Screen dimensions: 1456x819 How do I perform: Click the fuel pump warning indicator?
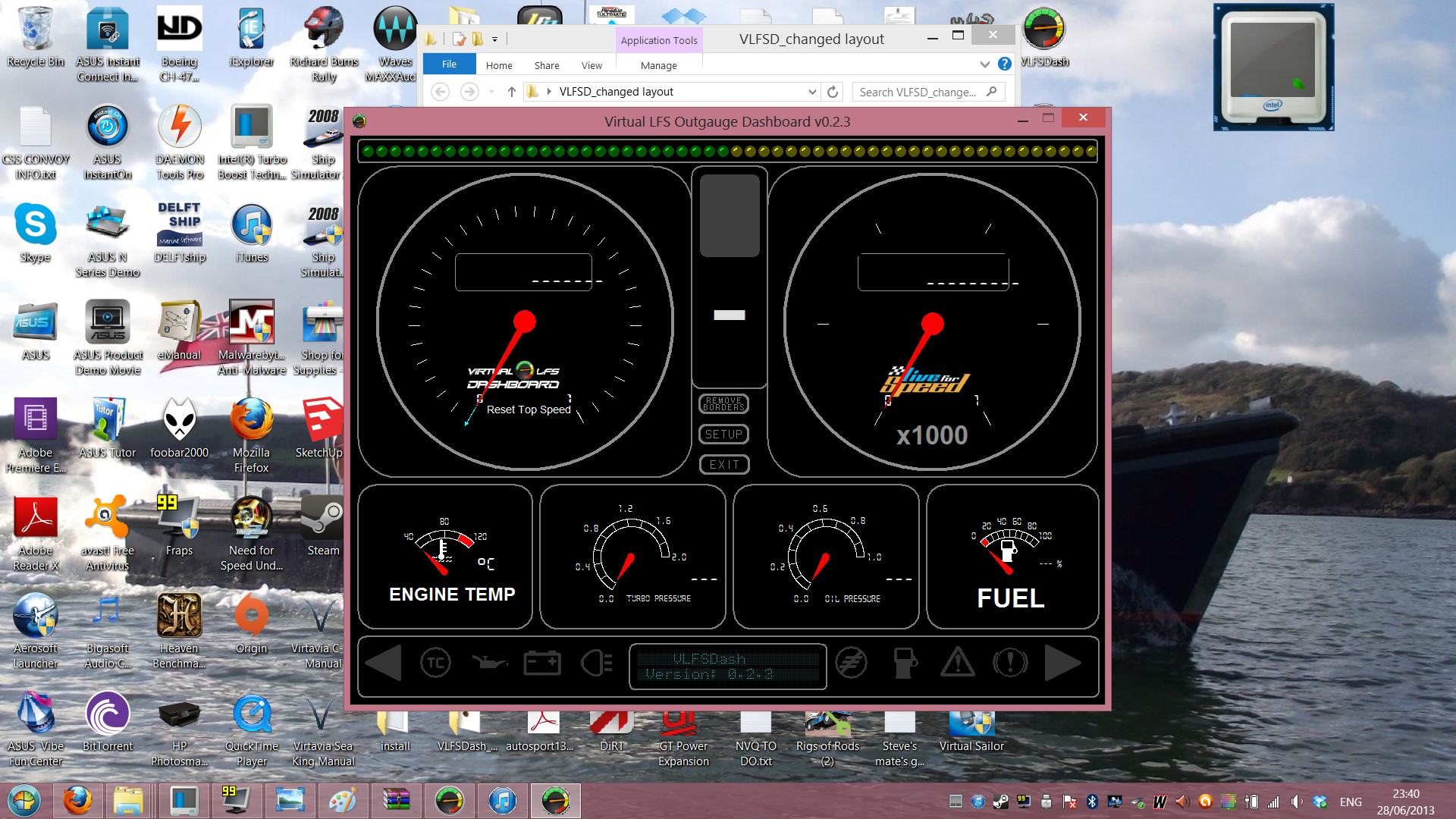tap(904, 664)
